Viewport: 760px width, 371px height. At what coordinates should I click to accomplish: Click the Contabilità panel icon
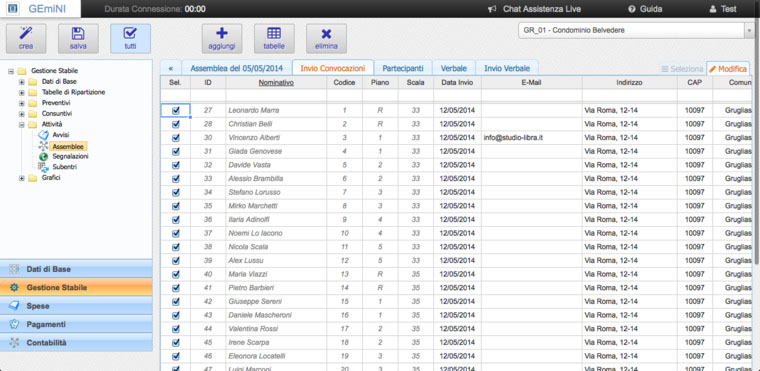[14, 342]
